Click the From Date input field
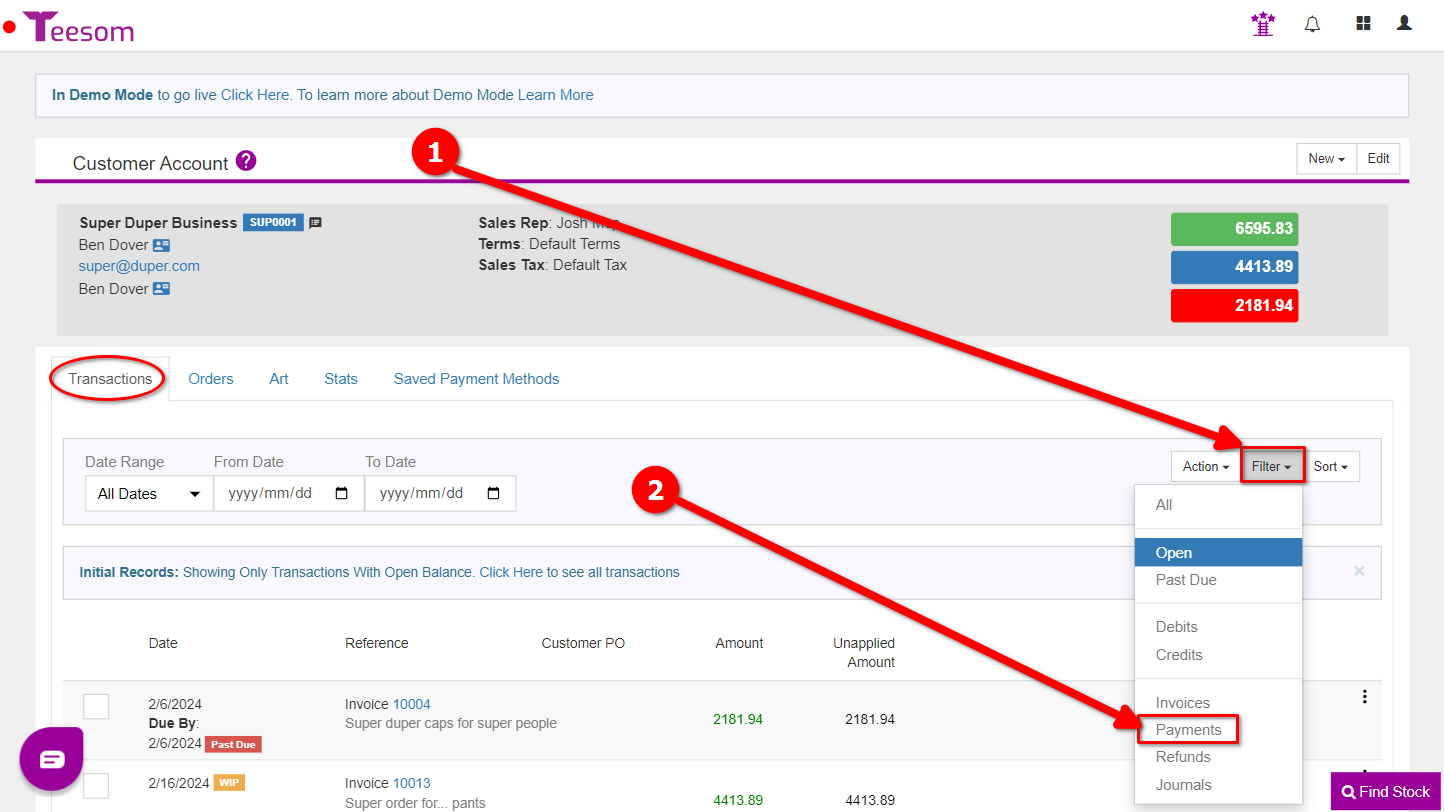Viewport: 1444px width, 812px height. point(289,494)
